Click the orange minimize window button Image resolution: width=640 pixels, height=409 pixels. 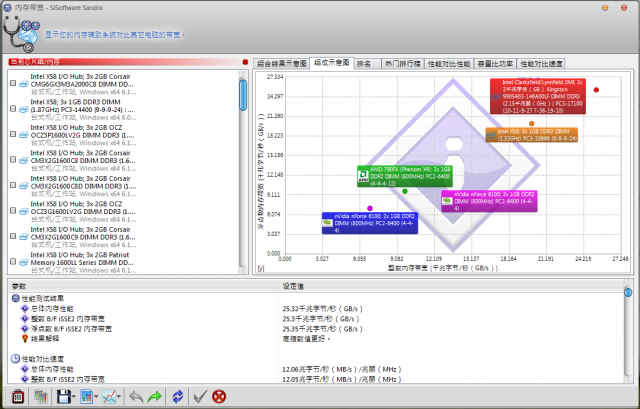pos(605,8)
